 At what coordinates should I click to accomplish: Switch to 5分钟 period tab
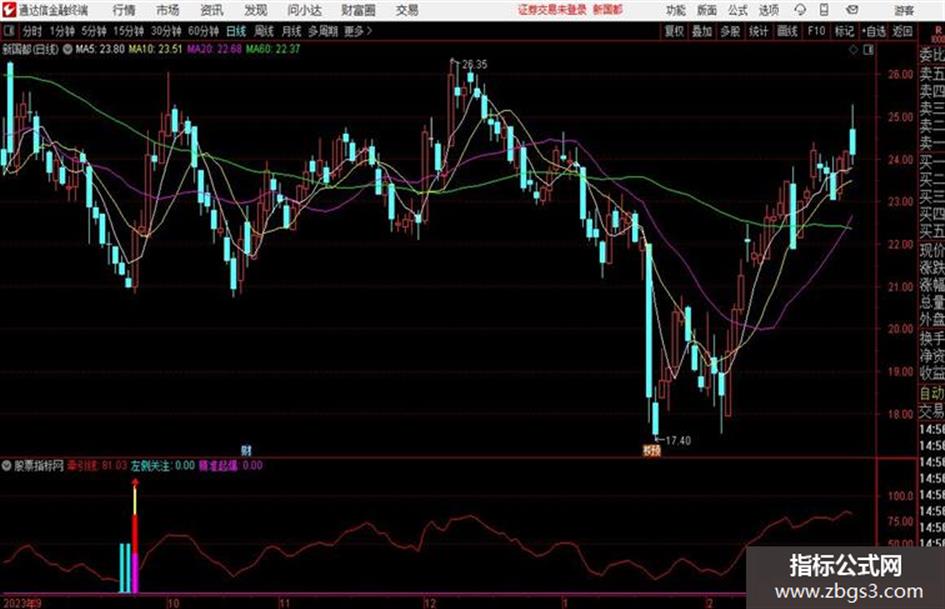point(93,31)
